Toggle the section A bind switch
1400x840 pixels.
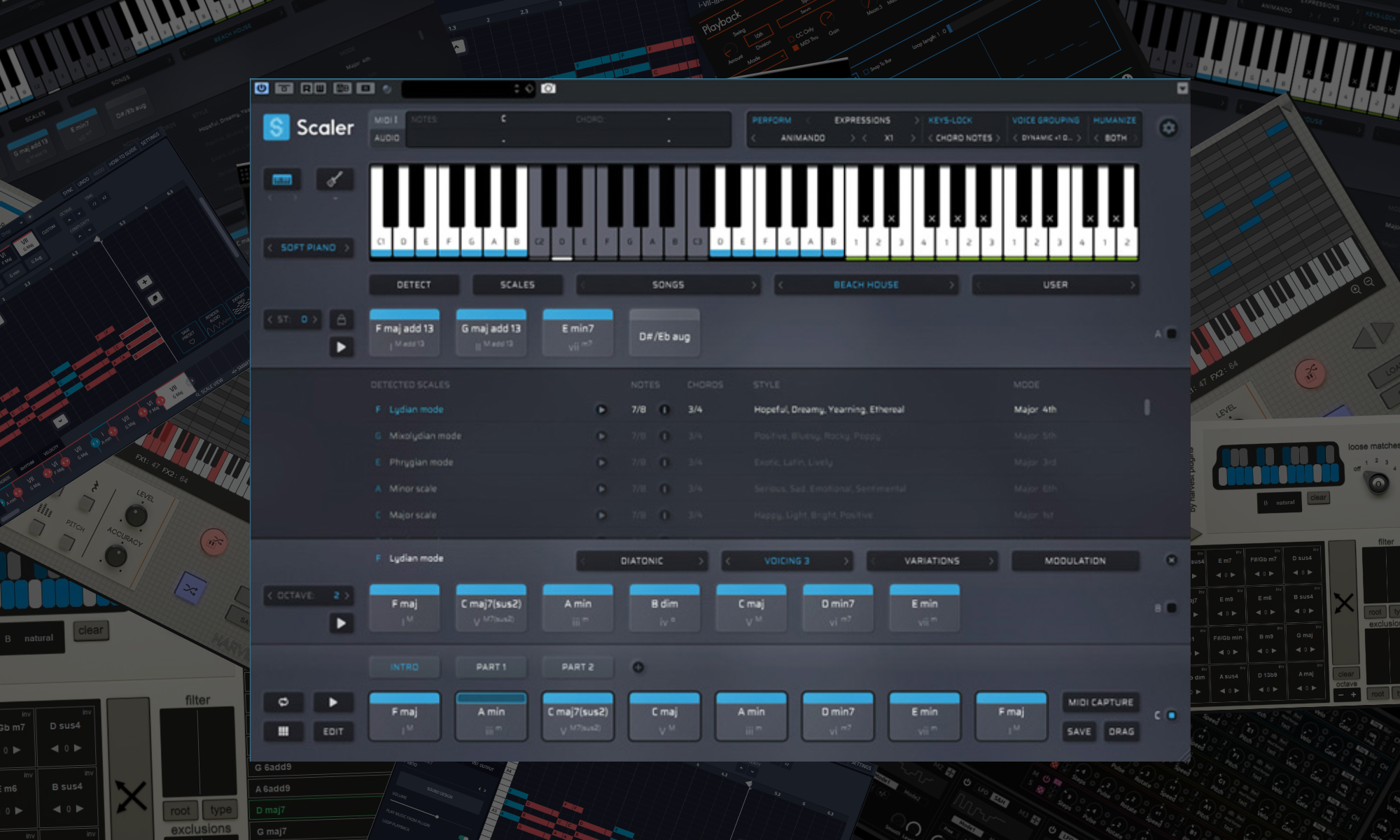[x=1171, y=334]
